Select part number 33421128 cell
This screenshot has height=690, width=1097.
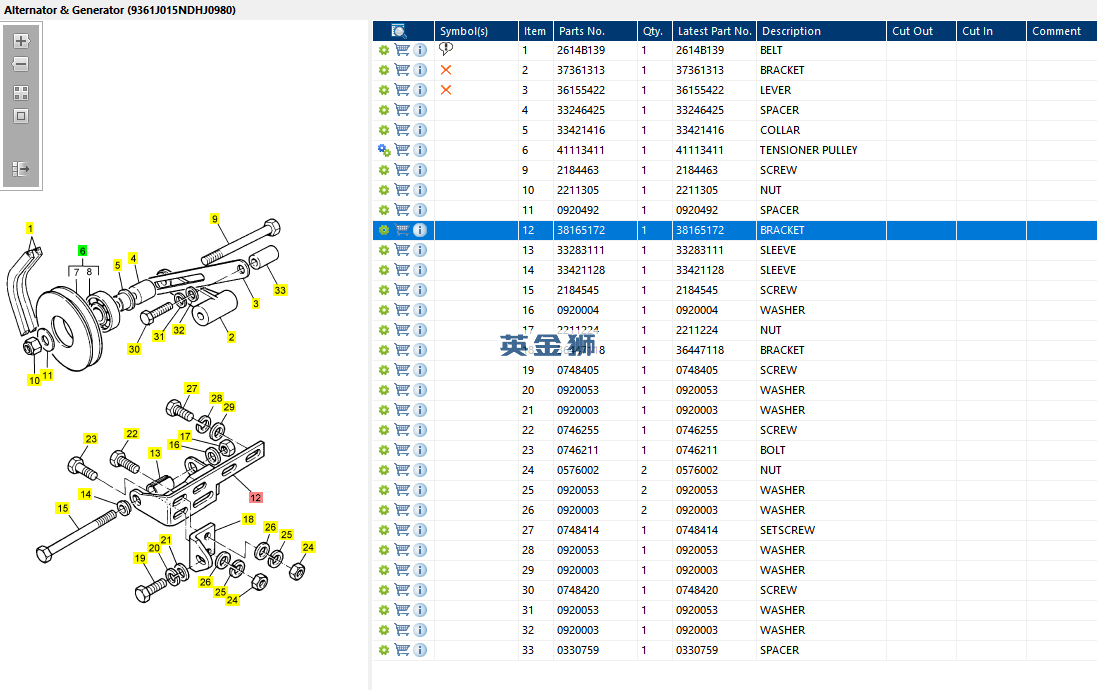(581, 270)
